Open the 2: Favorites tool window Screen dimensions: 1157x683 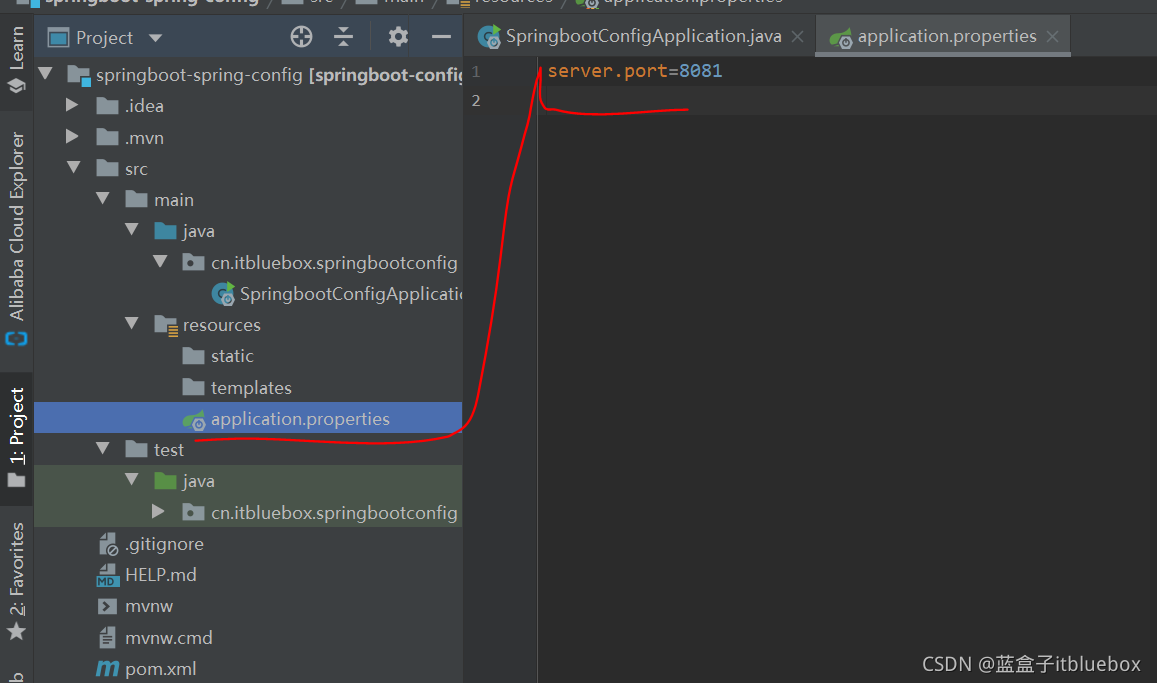pyautogui.click(x=16, y=580)
